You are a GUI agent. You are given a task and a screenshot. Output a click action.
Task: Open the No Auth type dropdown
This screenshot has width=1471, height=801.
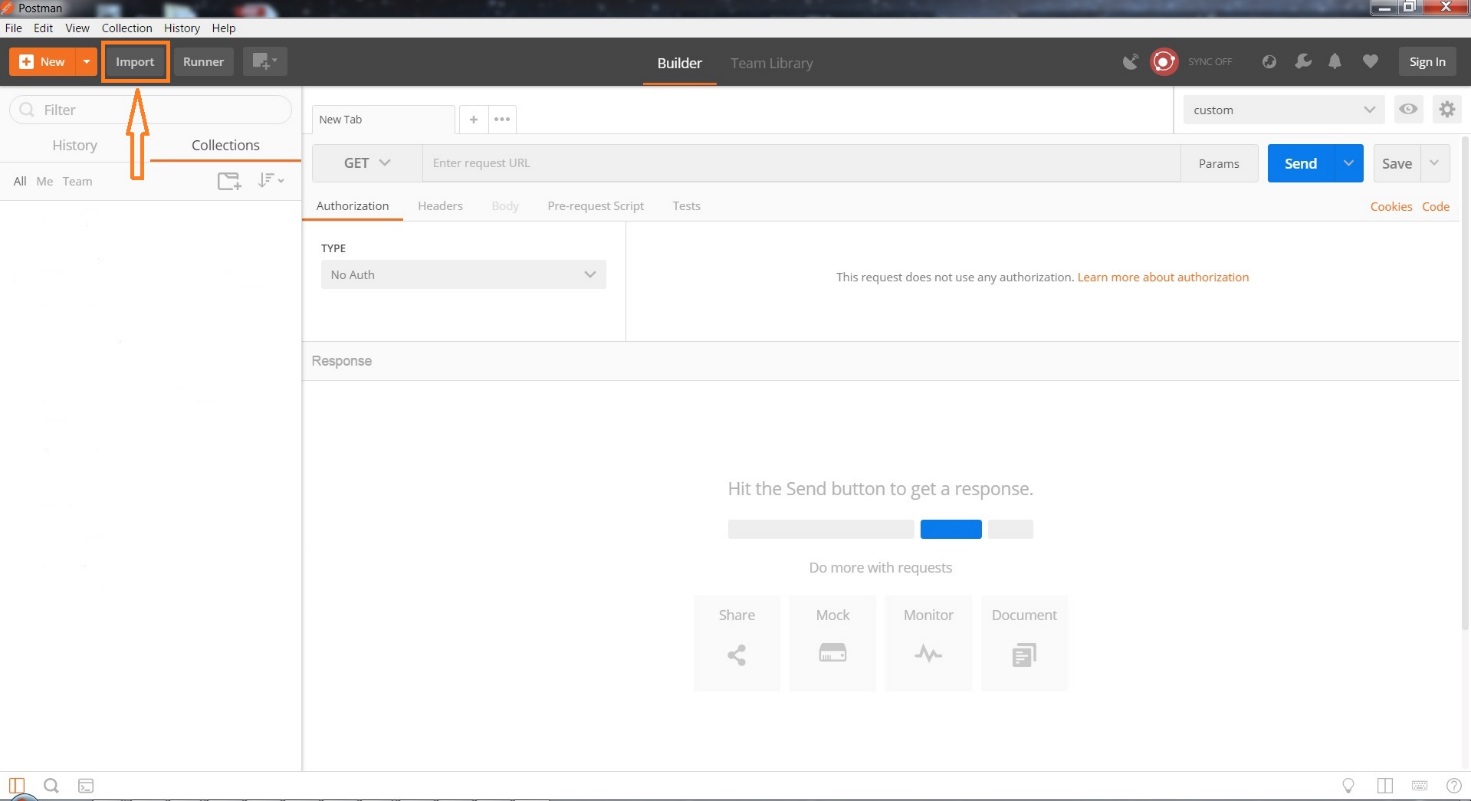point(463,274)
